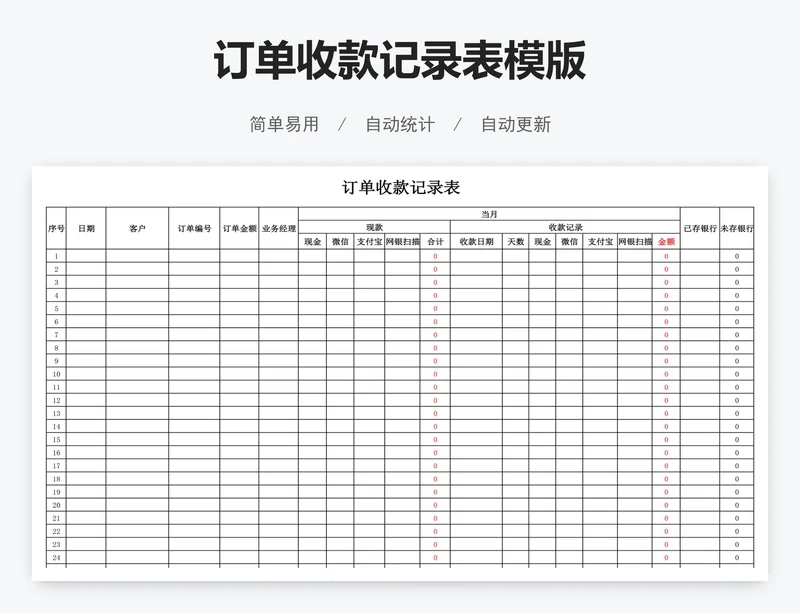Viewport: 800px width, 613px height.
Task: Click row number 10 in 序号 column
Action: point(56,374)
